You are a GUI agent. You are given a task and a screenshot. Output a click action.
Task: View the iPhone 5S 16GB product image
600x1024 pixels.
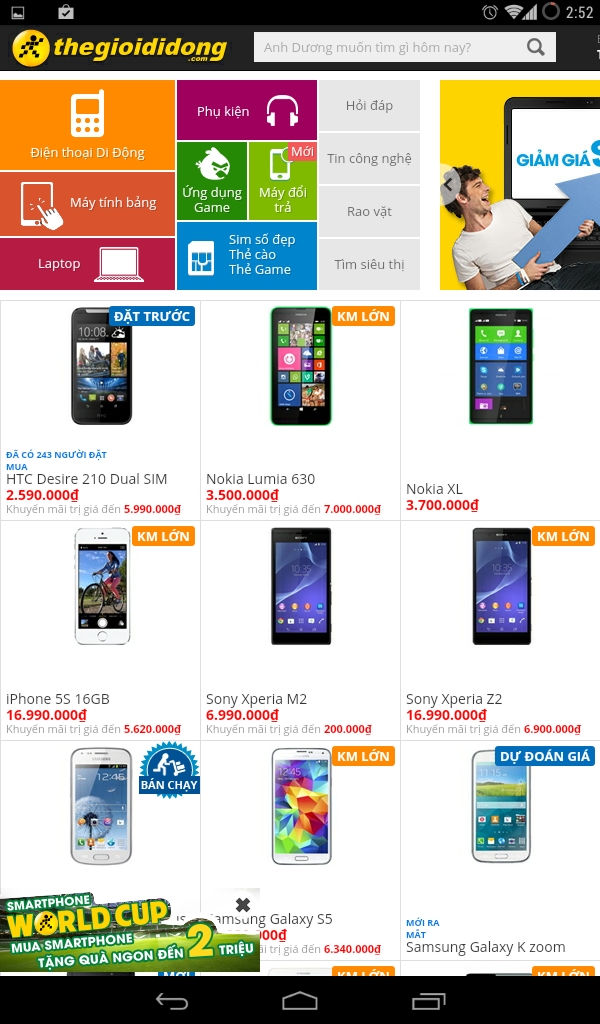103,586
